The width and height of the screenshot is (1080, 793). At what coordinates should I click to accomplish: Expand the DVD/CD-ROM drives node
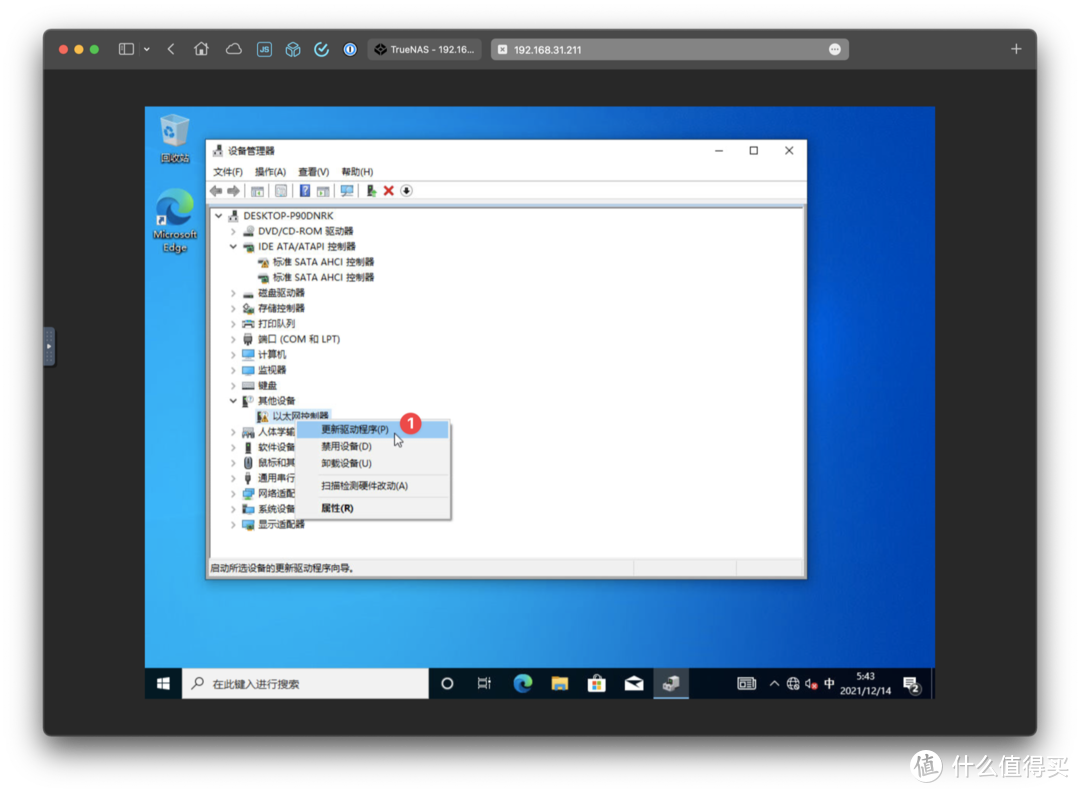[234, 231]
